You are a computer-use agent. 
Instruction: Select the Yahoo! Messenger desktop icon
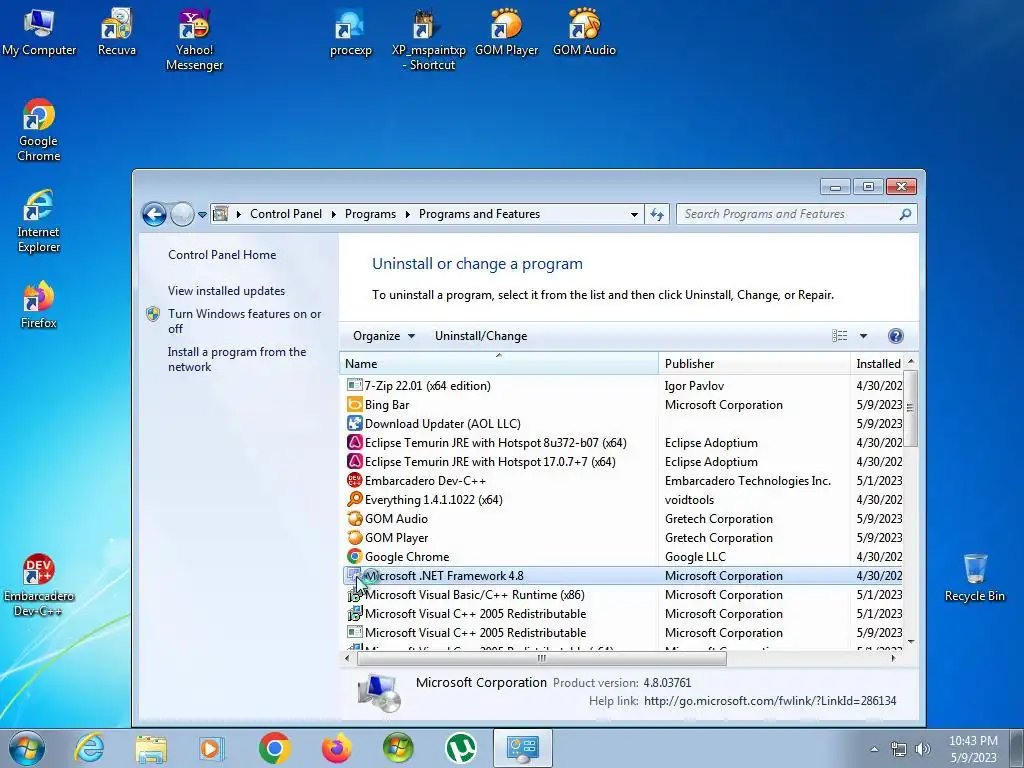click(x=194, y=39)
